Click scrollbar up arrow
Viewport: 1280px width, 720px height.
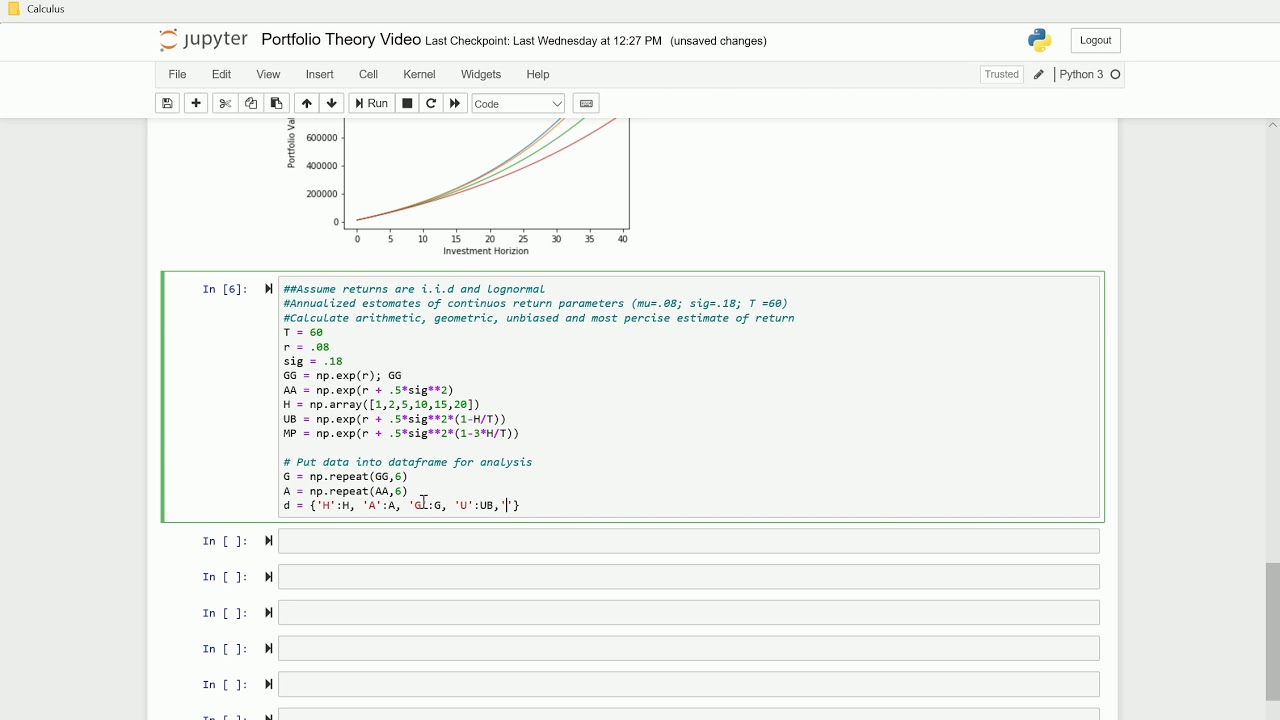1272,125
